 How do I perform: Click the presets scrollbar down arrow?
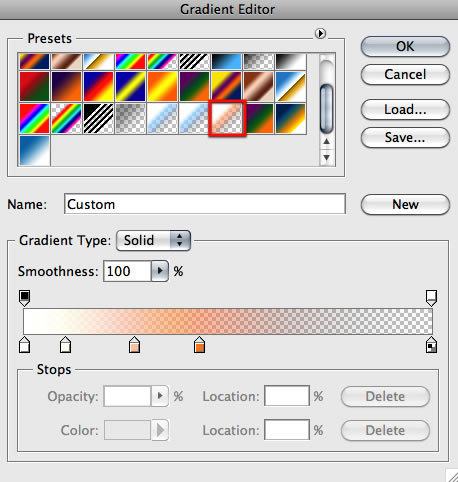327,157
